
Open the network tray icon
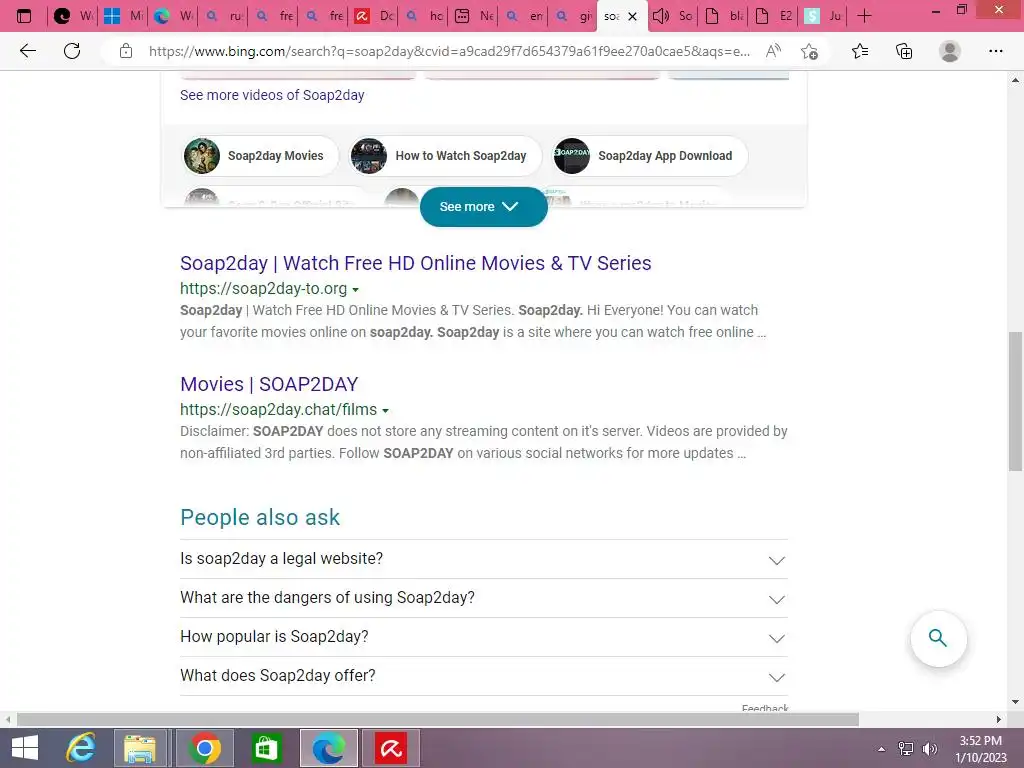click(x=906, y=749)
